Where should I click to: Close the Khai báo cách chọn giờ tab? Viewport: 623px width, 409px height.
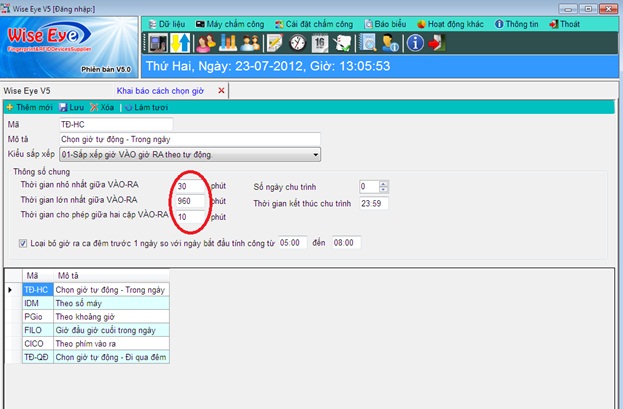click(x=221, y=91)
